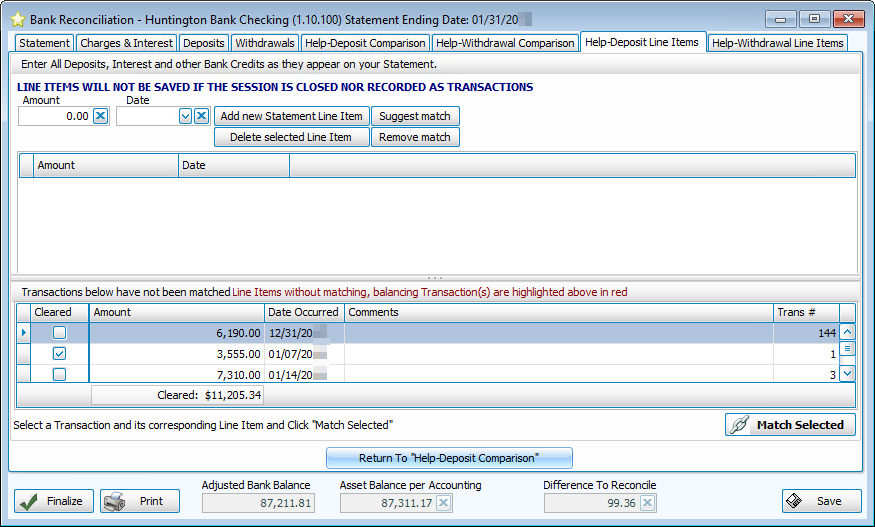Click the Print printer button
875x527 pixels.
tap(140, 501)
